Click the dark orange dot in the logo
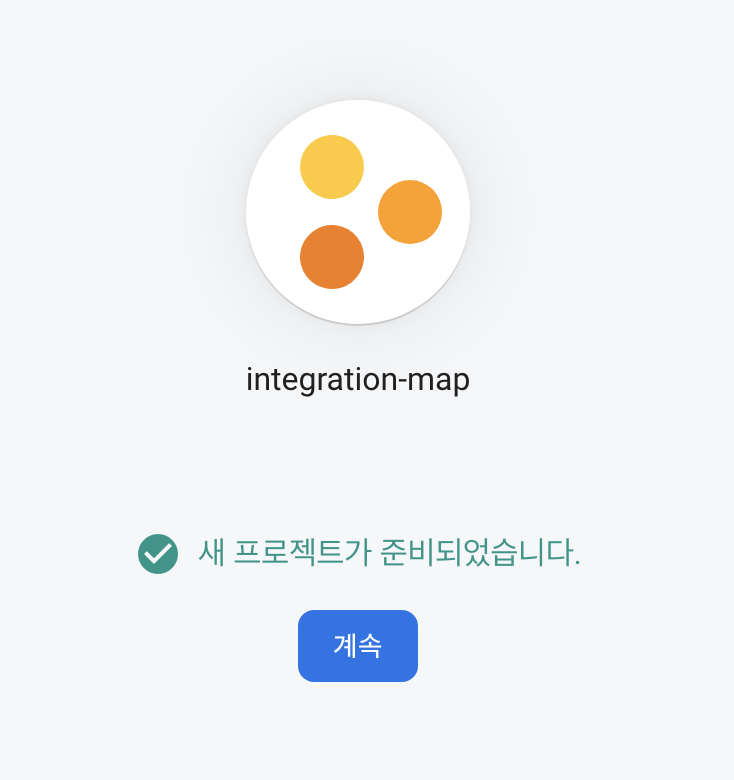 (332, 257)
